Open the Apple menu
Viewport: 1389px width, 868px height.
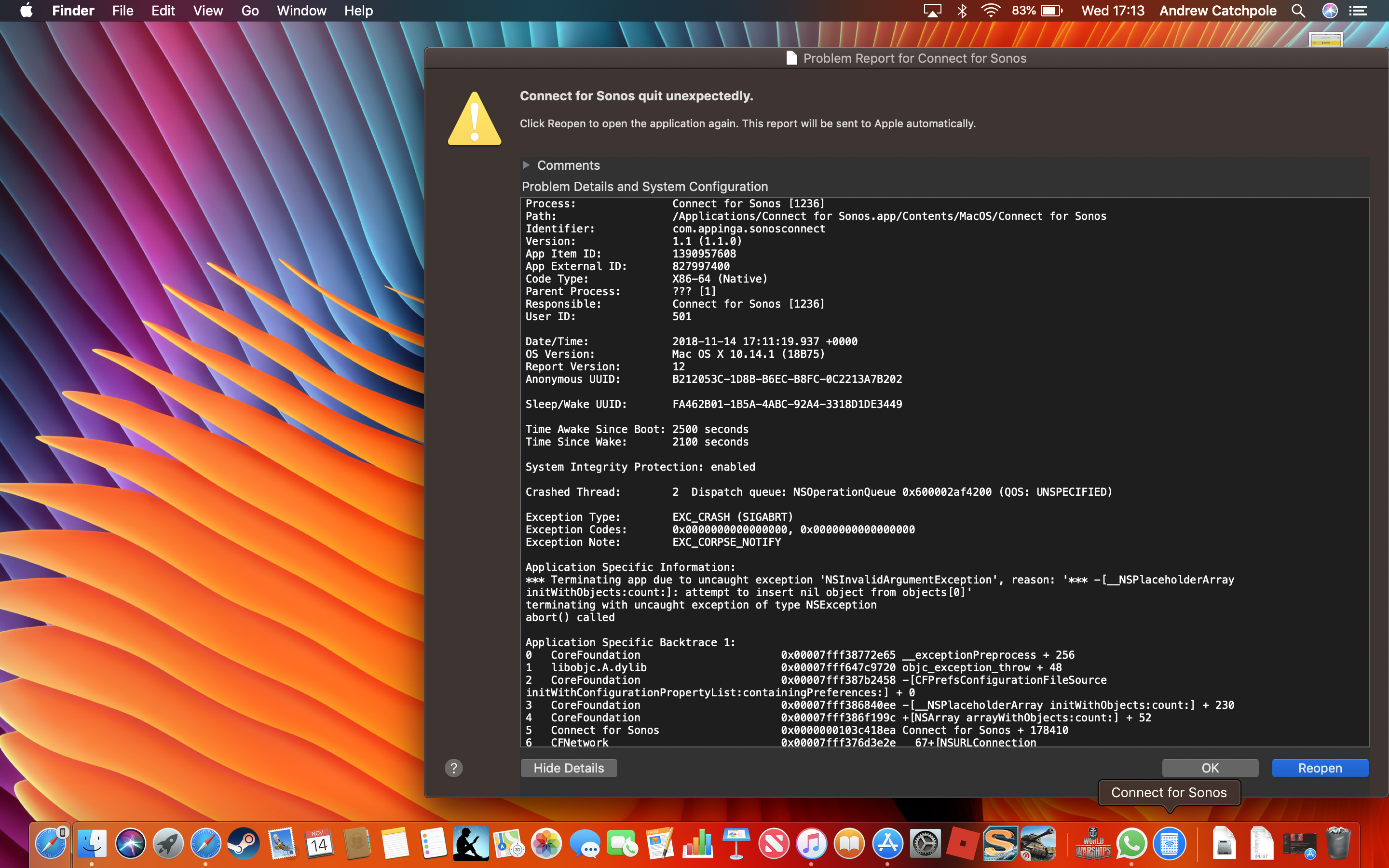[27, 10]
